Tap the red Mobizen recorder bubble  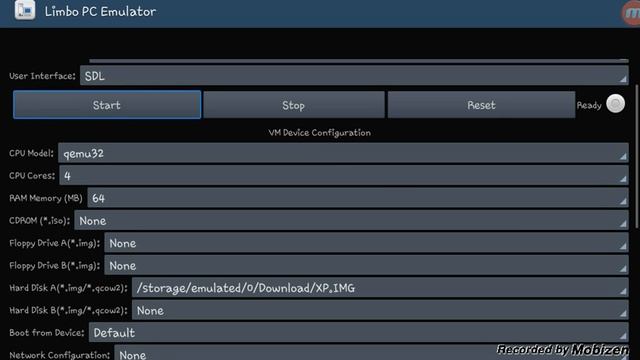(631, 13)
